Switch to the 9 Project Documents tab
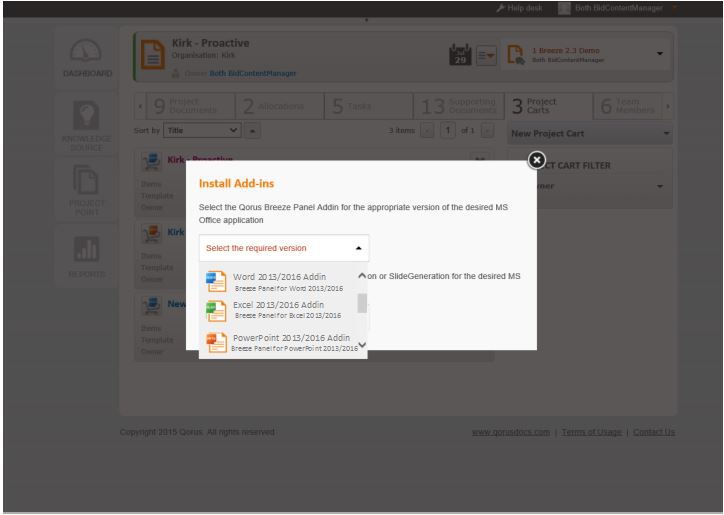The height and width of the screenshot is (515, 724). pyautogui.click(x=190, y=106)
